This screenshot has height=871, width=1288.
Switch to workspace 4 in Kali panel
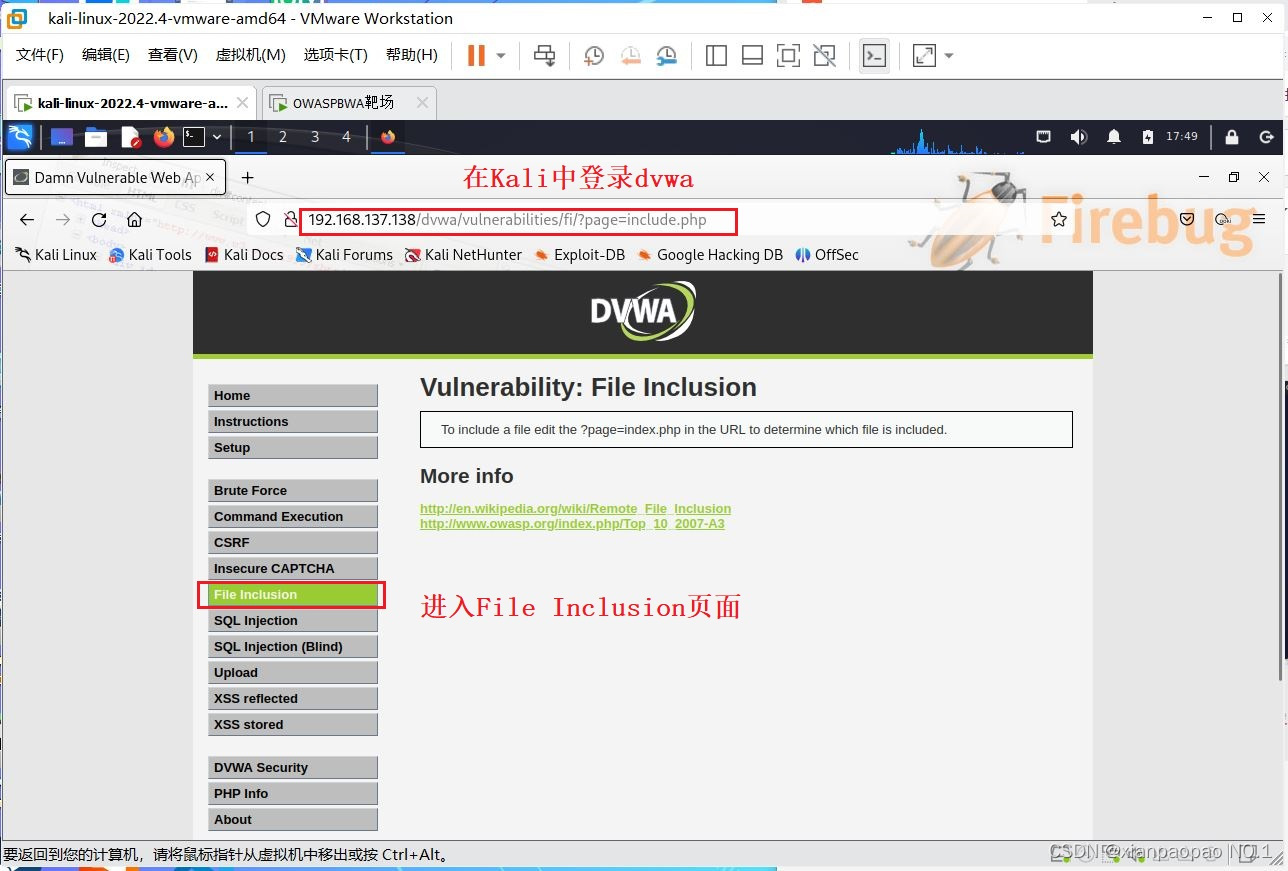point(347,137)
